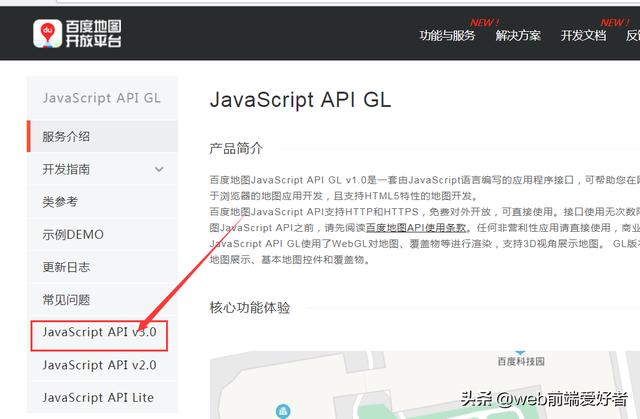
Task: Open 示例DEMO in the sidebar
Action: coord(102,234)
